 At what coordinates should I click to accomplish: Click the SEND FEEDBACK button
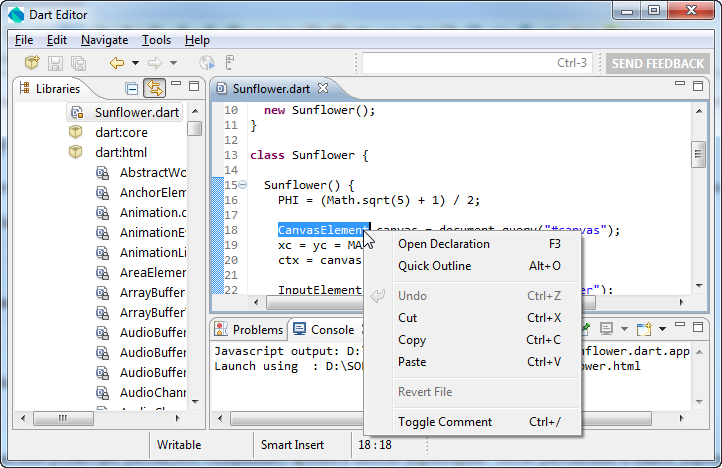[658, 64]
